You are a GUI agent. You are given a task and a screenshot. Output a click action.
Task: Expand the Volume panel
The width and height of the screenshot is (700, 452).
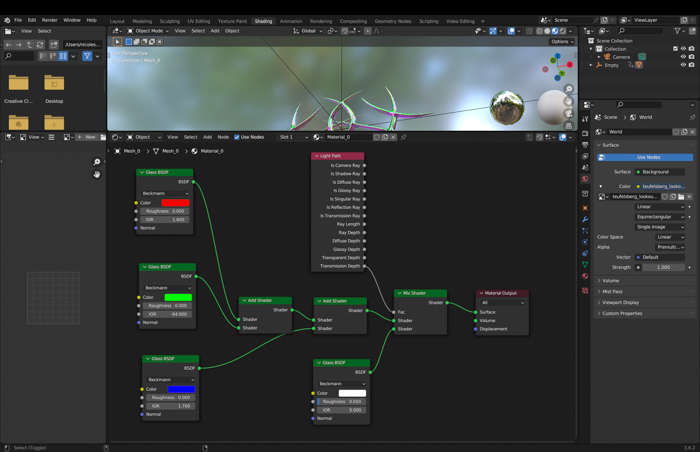click(x=611, y=280)
